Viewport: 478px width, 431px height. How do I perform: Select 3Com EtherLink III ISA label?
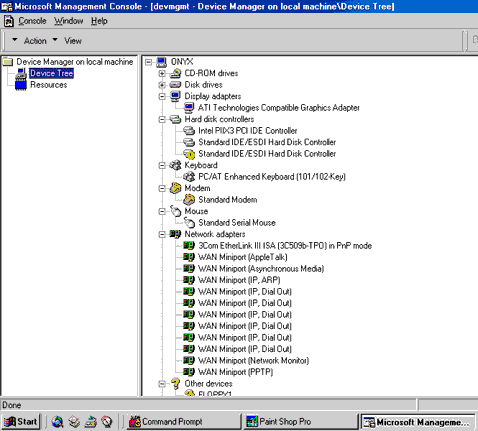coord(285,246)
